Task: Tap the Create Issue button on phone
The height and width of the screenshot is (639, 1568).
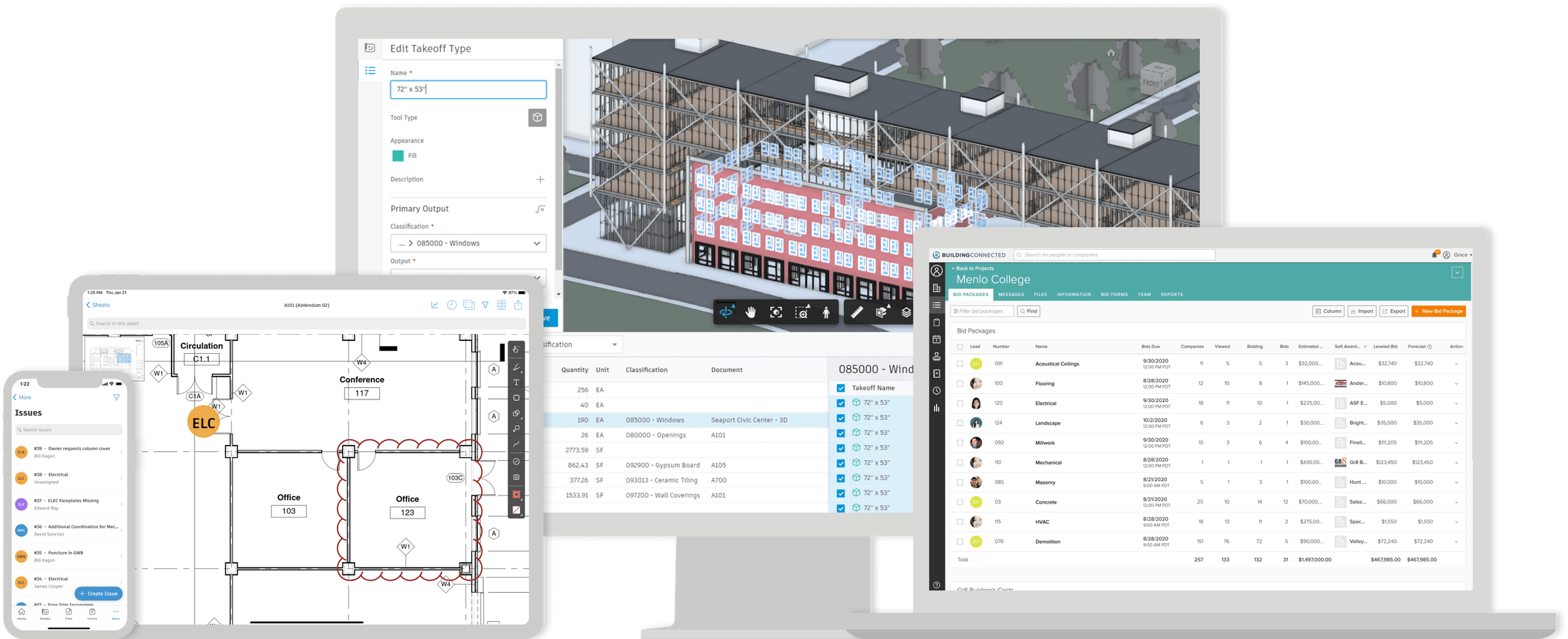Action: [x=99, y=593]
